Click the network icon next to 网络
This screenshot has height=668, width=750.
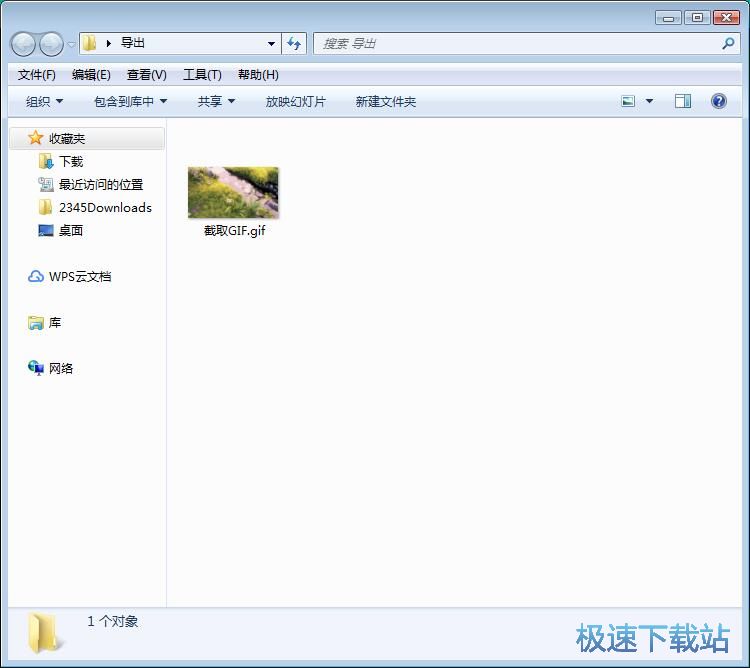point(36,368)
